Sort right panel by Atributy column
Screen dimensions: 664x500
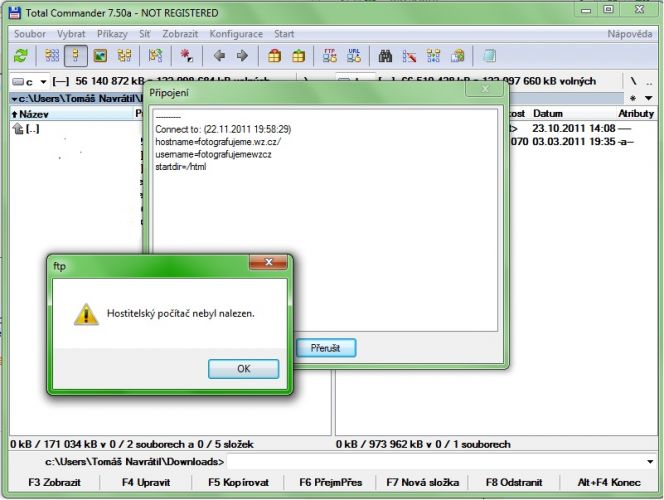click(636, 113)
